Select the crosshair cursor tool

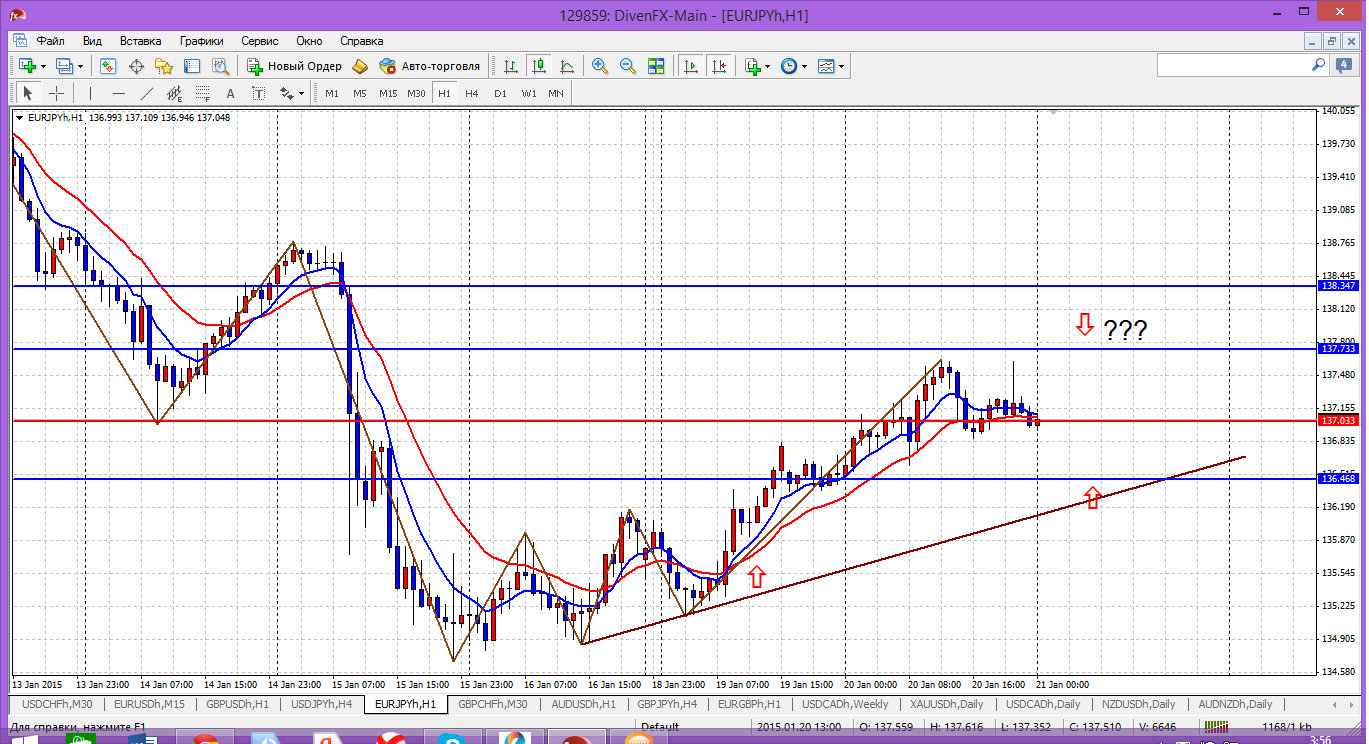57,93
